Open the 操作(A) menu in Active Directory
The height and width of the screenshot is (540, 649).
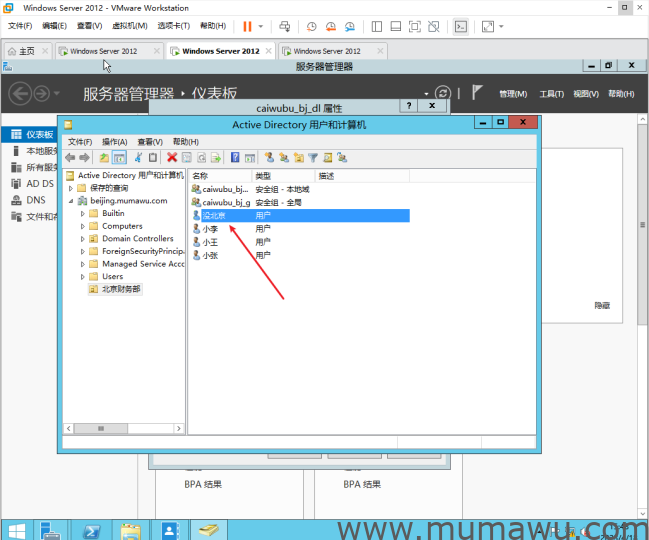click(x=114, y=142)
